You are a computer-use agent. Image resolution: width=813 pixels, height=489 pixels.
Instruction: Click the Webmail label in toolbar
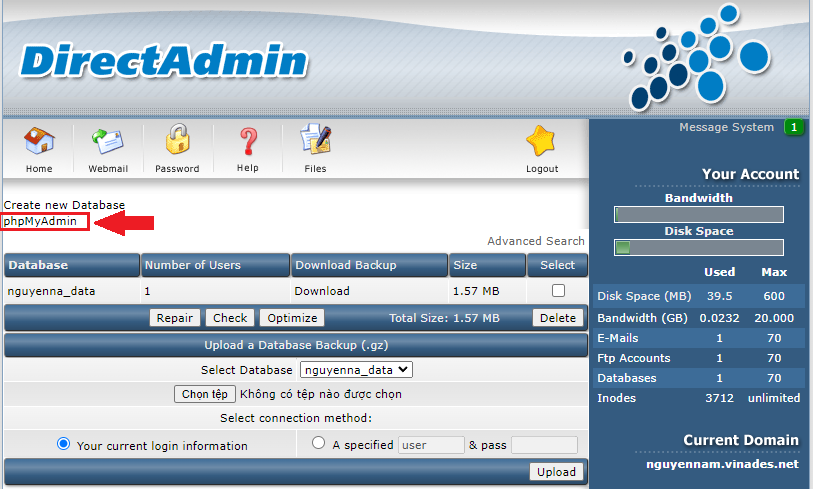108,169
